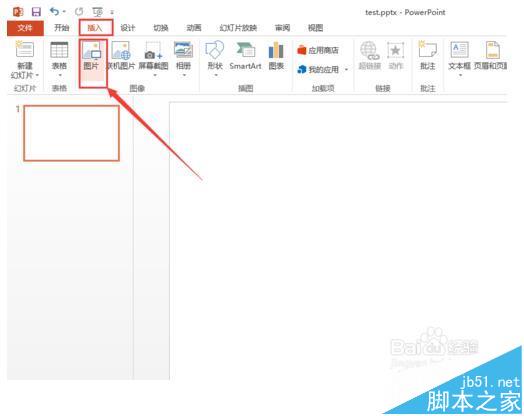Image resolution: width=524 pixels, height=416 pixels.
Task: Open the quick access toolbar customize arrow
Action: point(112,13)
